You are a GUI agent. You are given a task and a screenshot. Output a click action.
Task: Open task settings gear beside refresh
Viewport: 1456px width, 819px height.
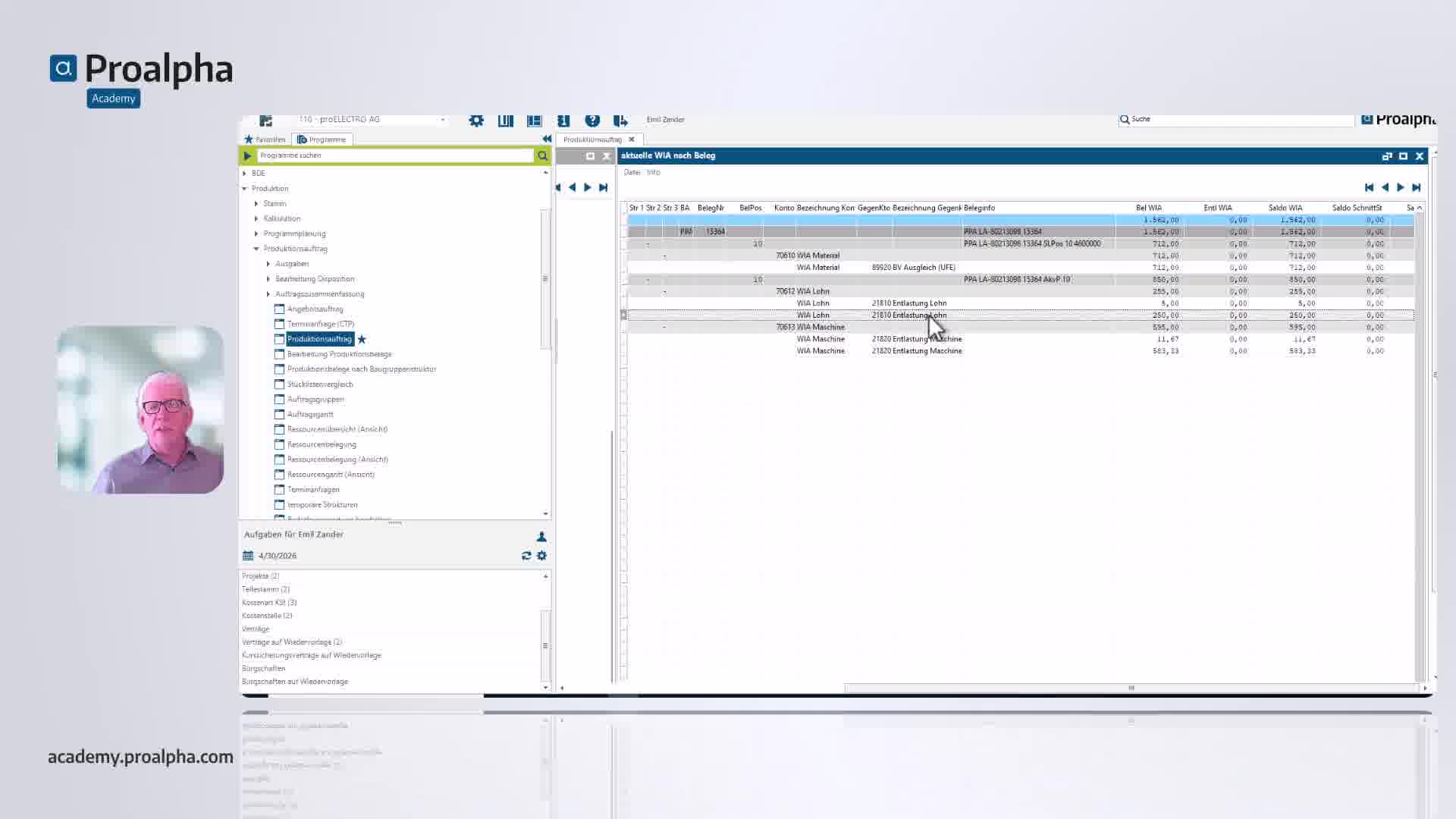(541, 556)
